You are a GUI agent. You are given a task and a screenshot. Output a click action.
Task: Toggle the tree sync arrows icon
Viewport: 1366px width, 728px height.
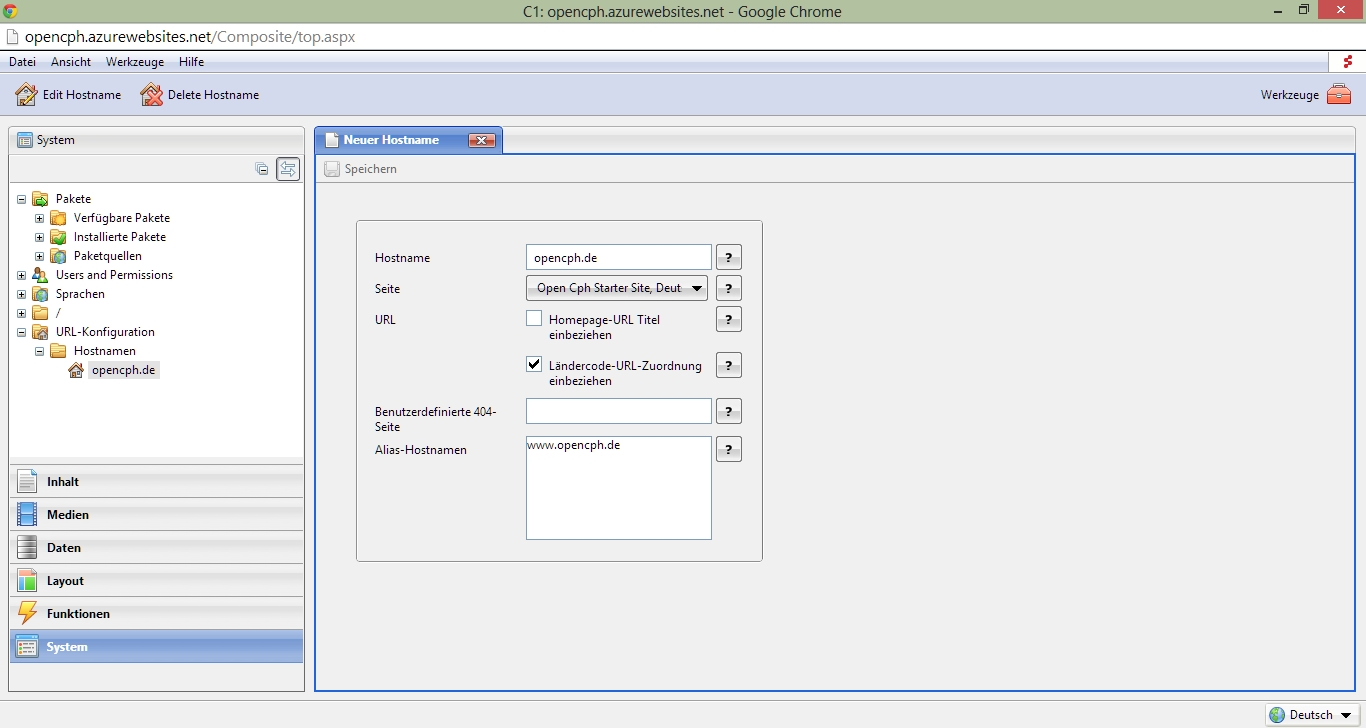click(288, 169)
